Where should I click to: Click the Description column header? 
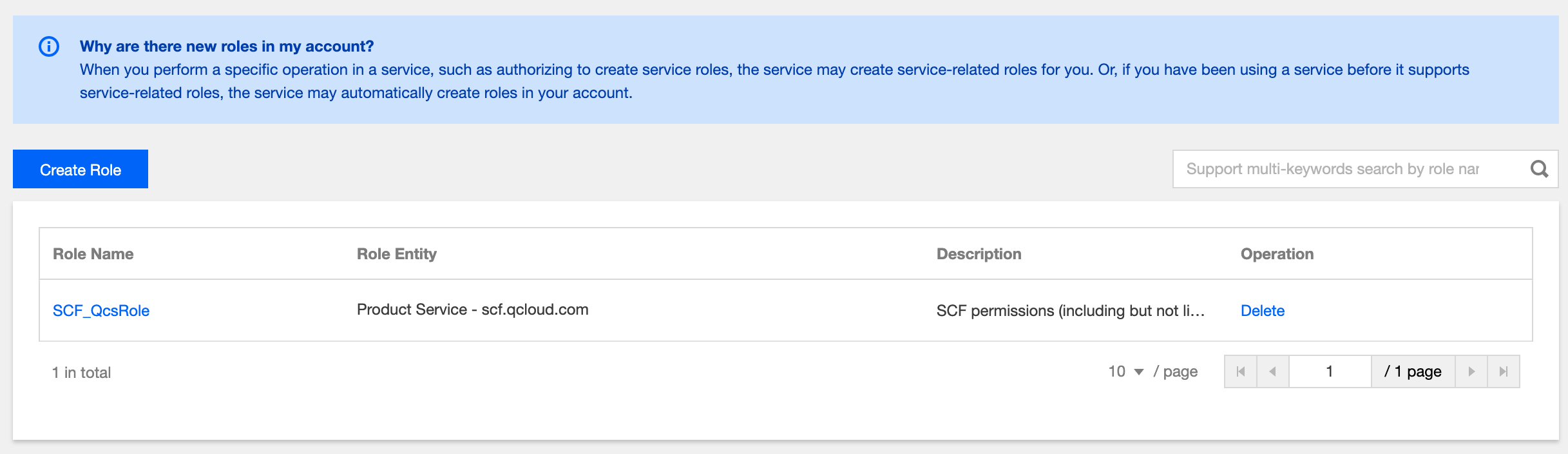(x=979, y=254)
